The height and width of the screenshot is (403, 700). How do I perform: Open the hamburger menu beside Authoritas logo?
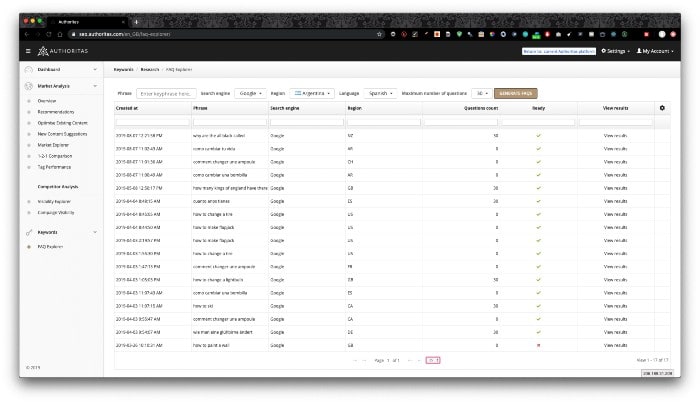[28, 51]
